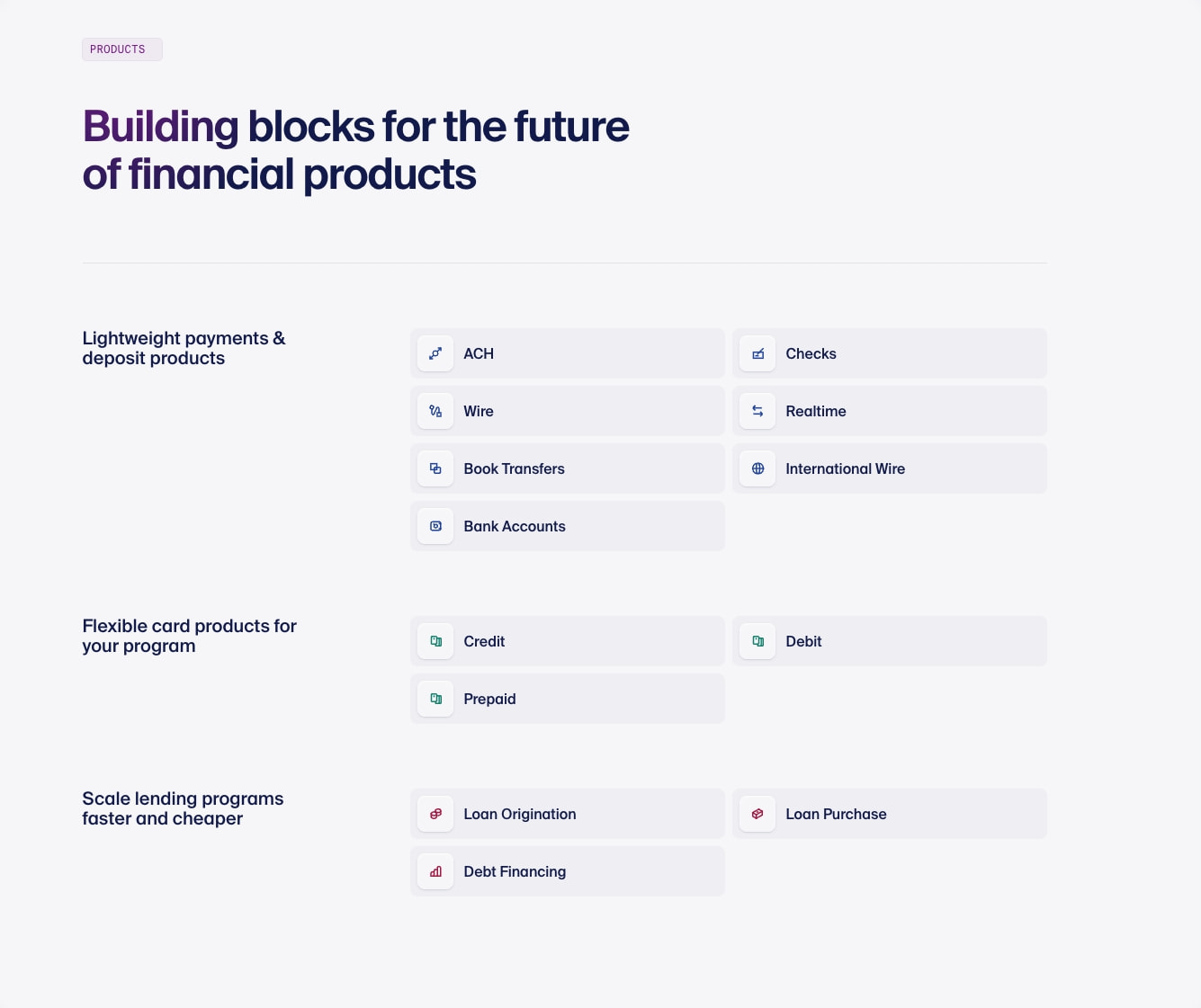This screenshot has width=1201, height=1008.
Task: Open the Realtime payments link
Action: click(x=890, y=411)
